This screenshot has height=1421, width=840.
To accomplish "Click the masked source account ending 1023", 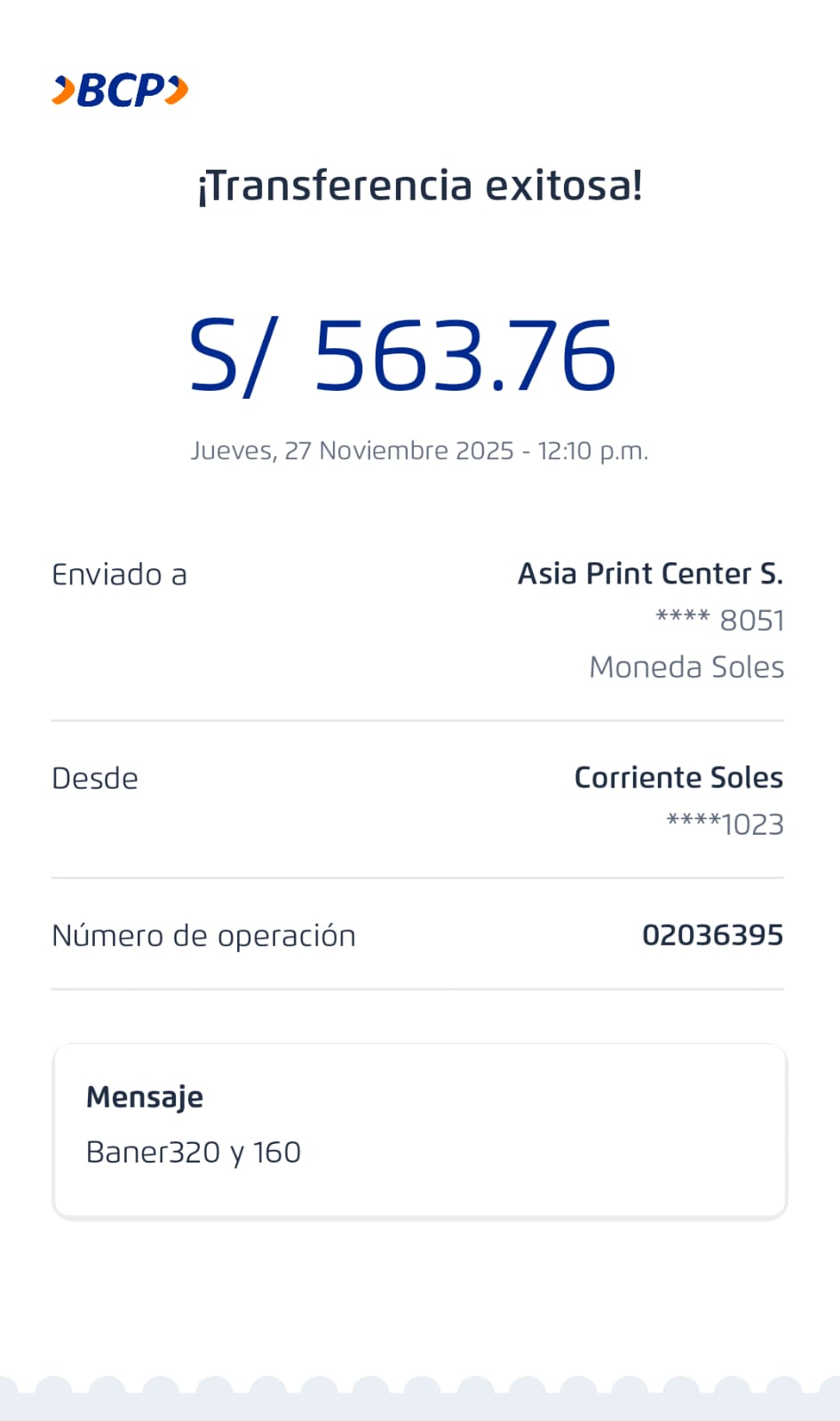I will tap(725, 824).
